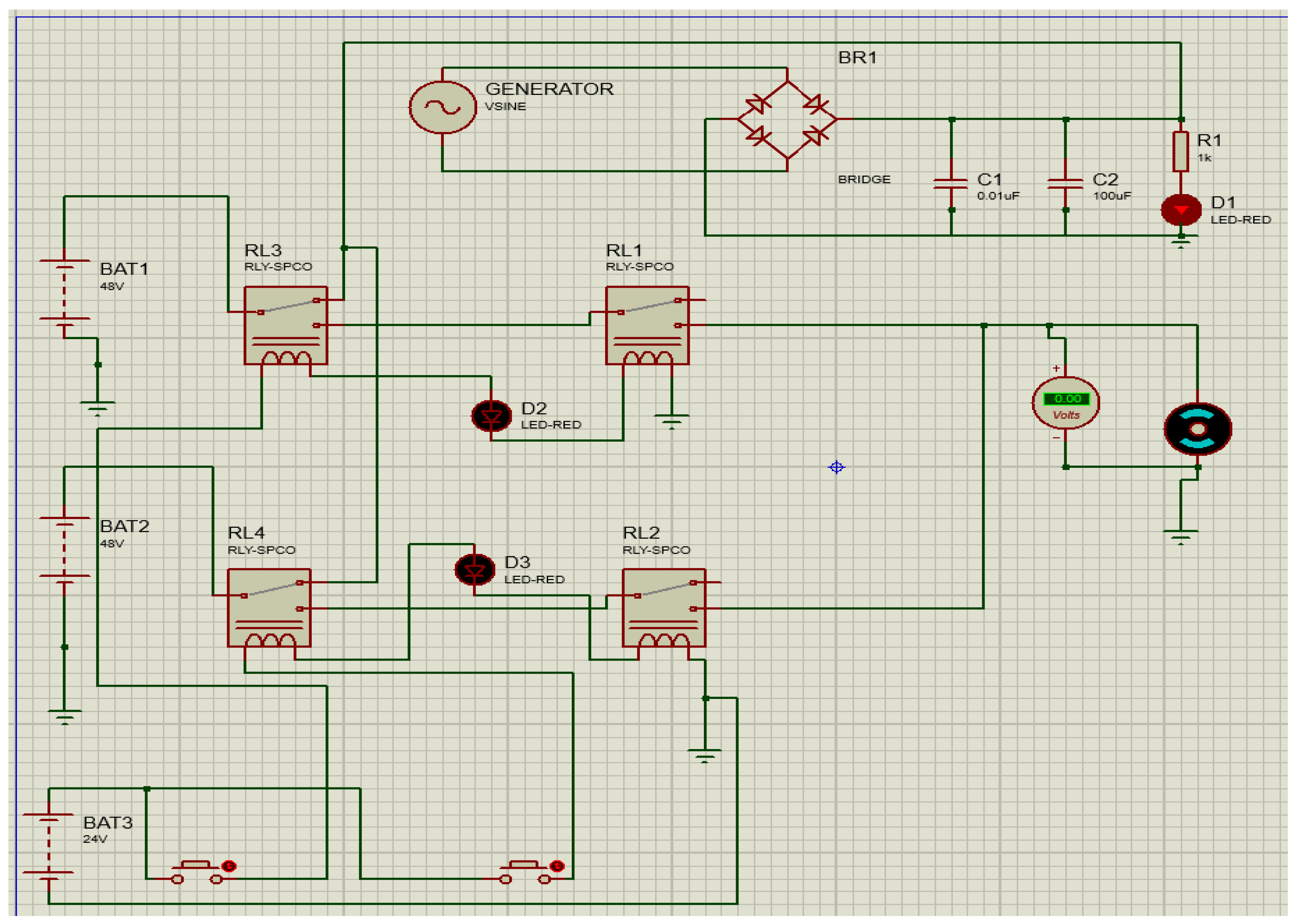1299x924 pixels.
Task: Select the R1 1k resistor
Action: click(1180, 151)
